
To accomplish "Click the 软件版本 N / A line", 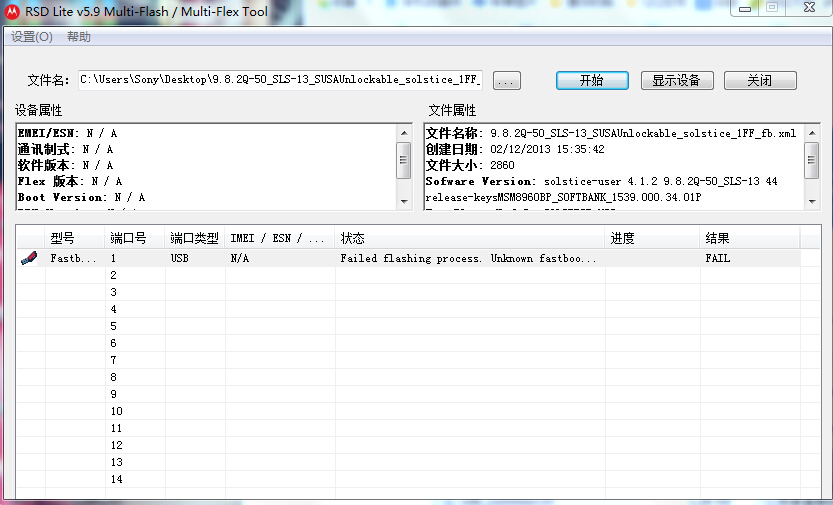I will 65,165.
